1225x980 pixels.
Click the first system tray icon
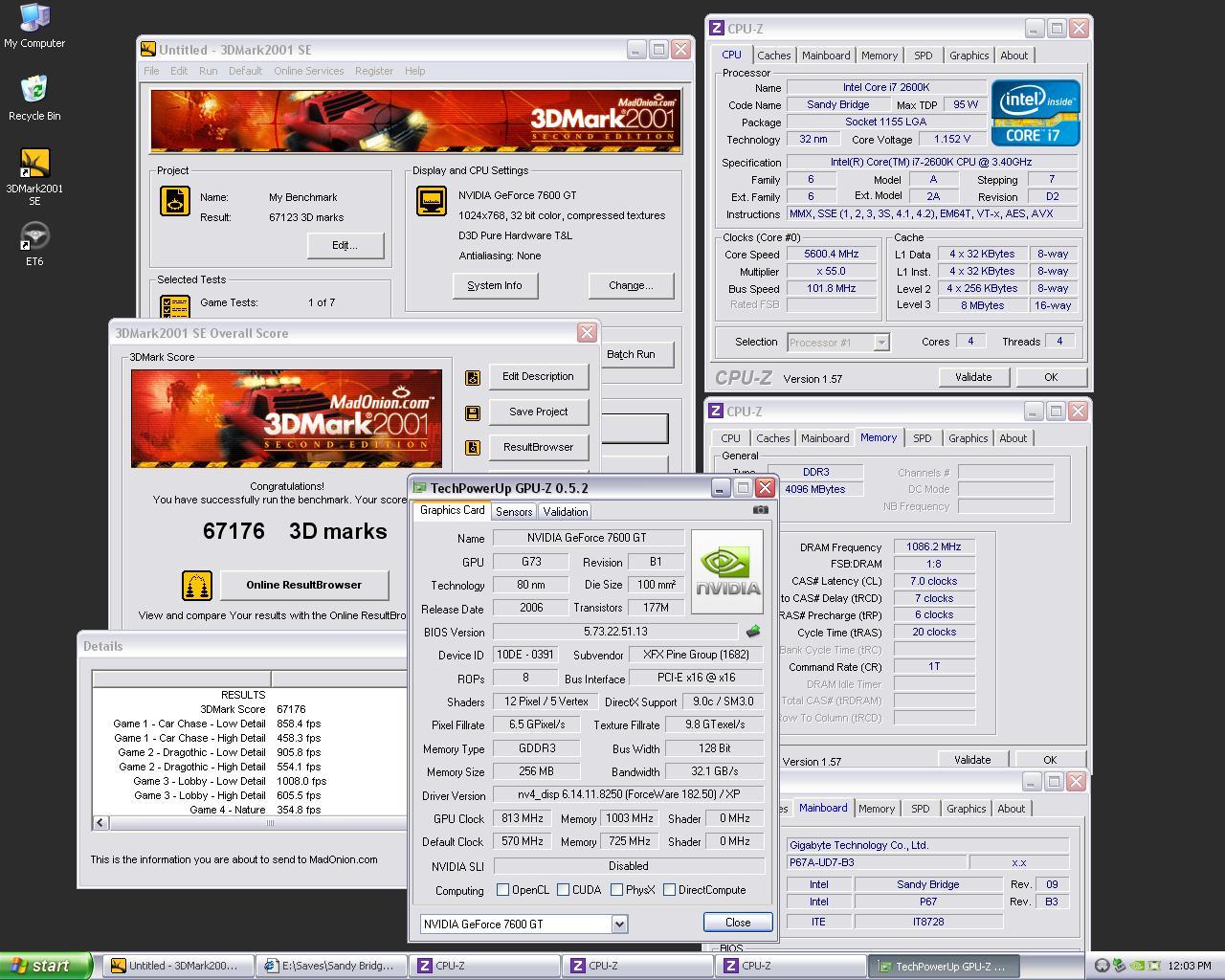pos(1102,966)
